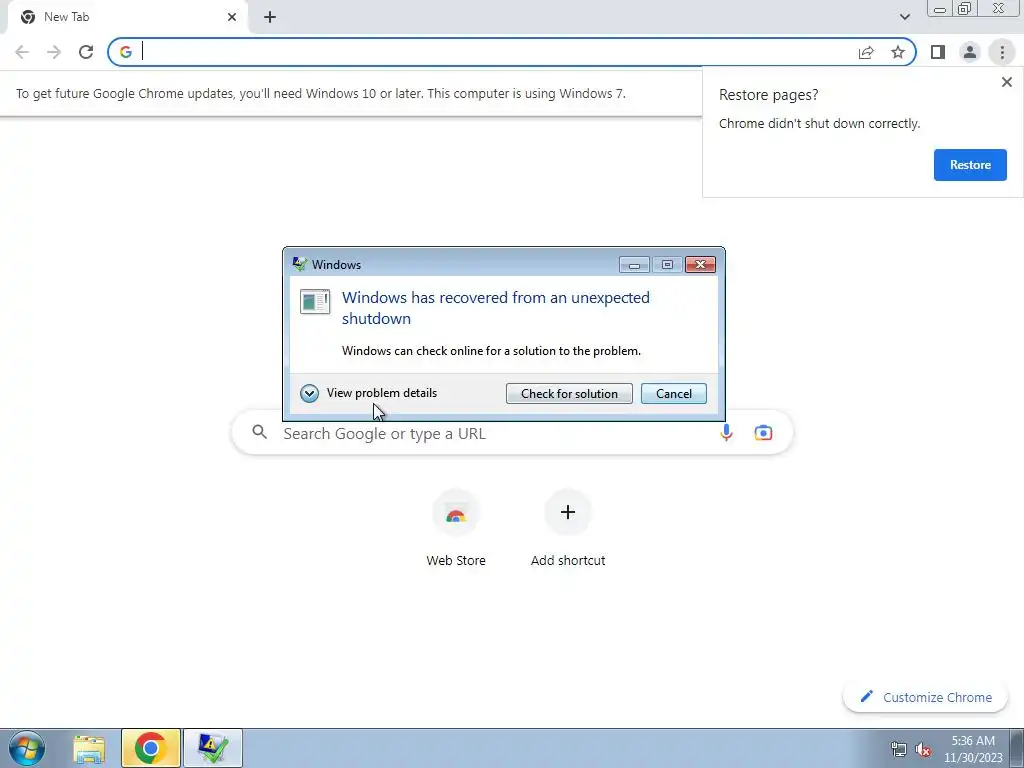Share this page via share icon

pyautogui.click(x=866, y=52)
